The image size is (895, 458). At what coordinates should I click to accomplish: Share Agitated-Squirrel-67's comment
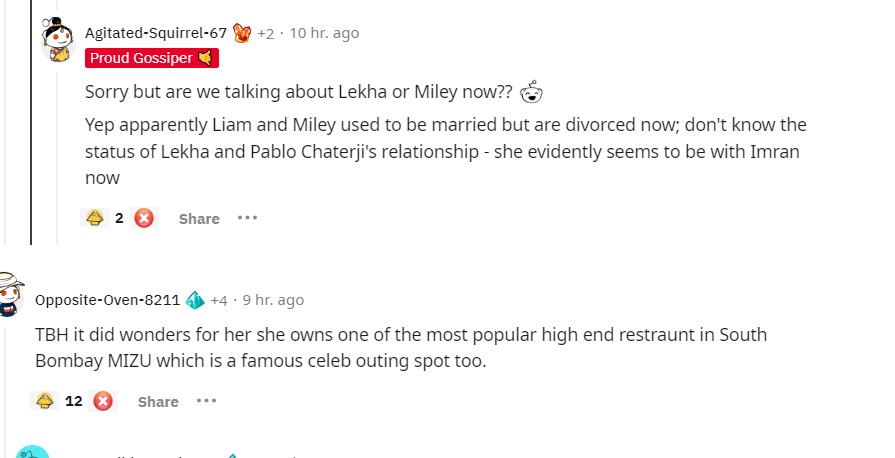(x=199, y=219)
